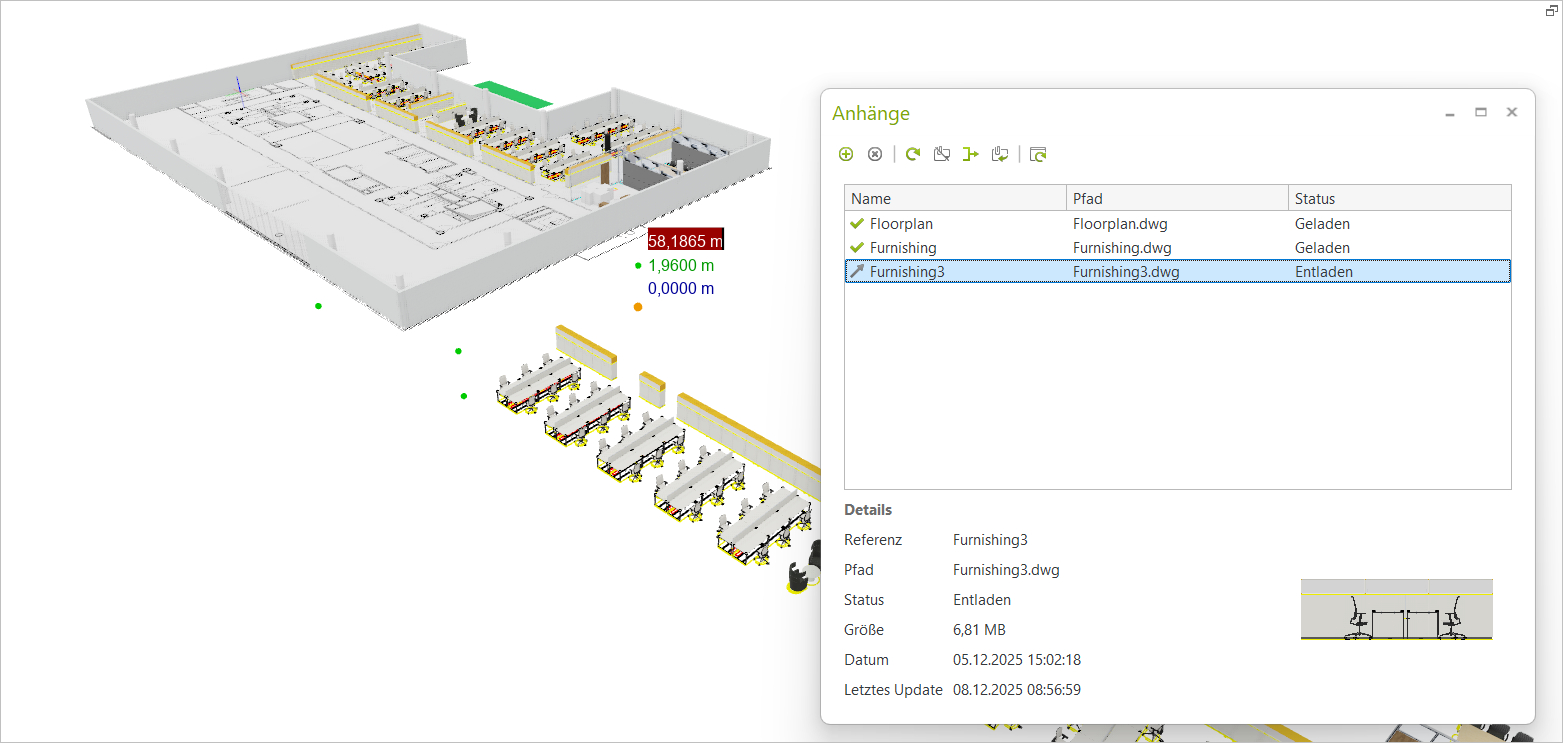Click the Bind attachment arrow icon
Image resolution: width=1563 pixels, height=743 pixels.
[x=970, y=154]
